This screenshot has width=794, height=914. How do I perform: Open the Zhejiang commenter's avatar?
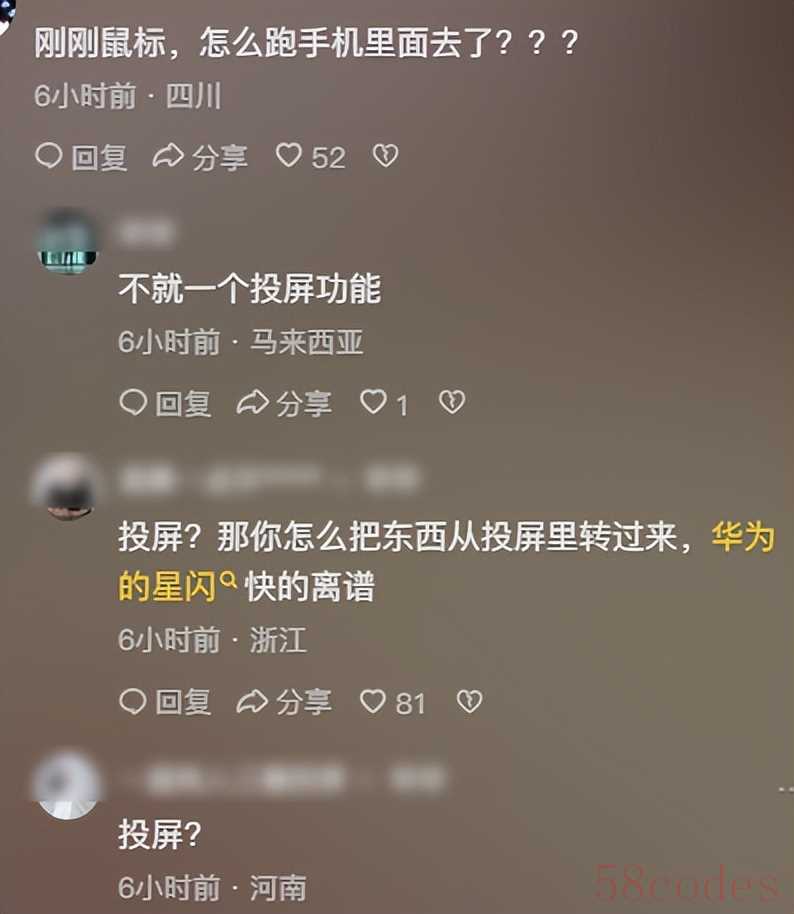point(68,487)
